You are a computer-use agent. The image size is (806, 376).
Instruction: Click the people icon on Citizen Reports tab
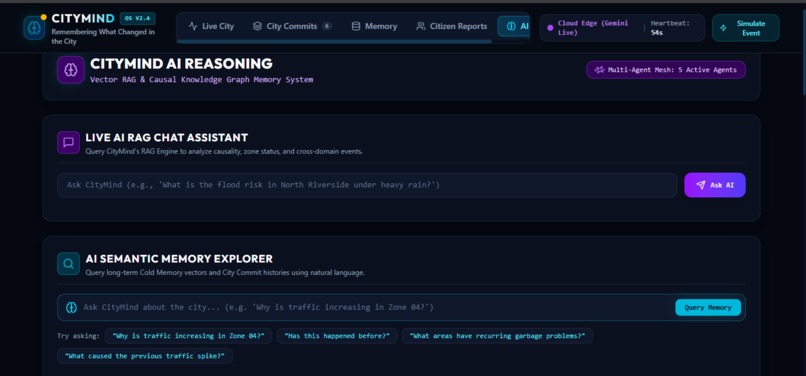point(421,26)
